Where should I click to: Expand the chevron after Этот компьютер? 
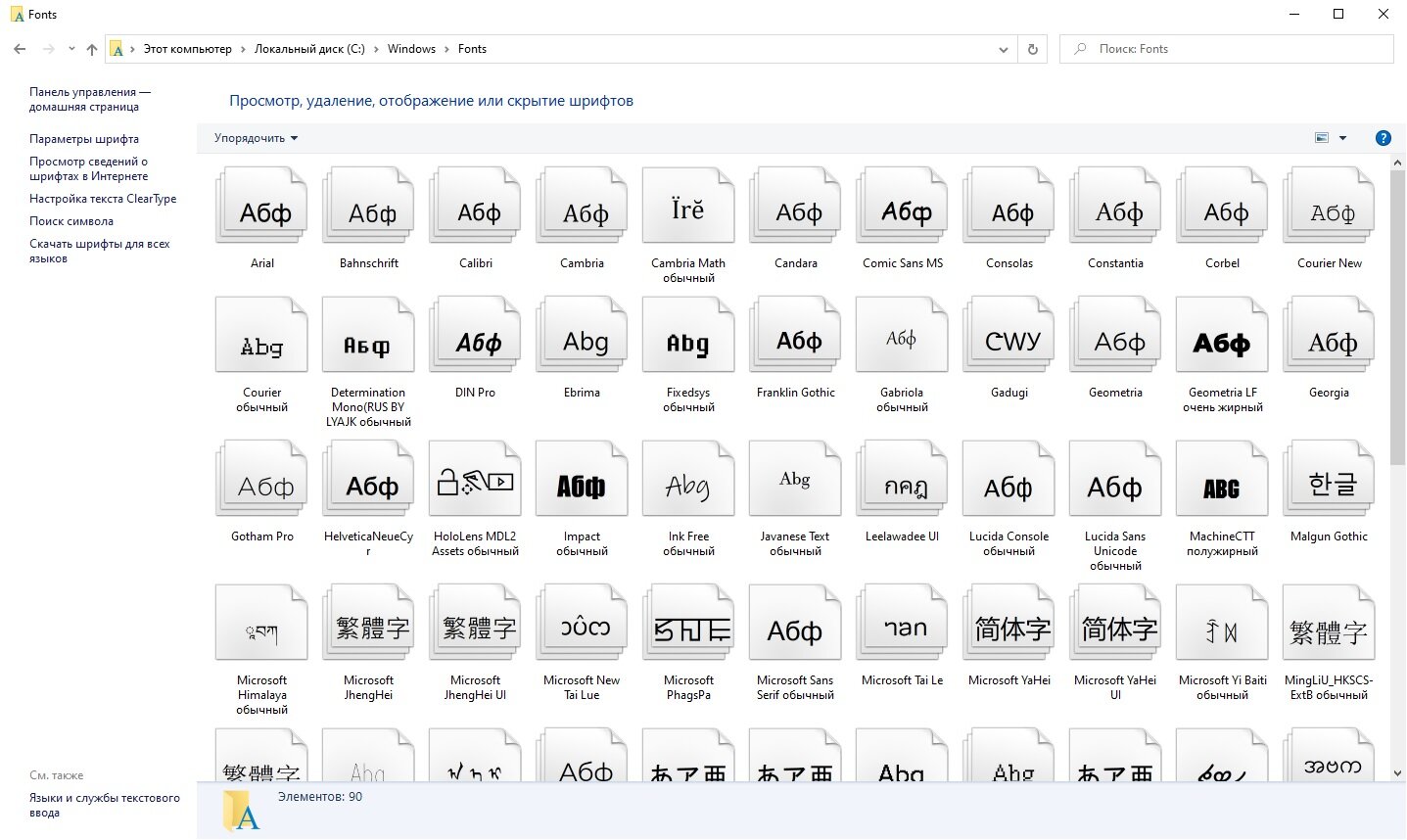click(x=243, y=49)
